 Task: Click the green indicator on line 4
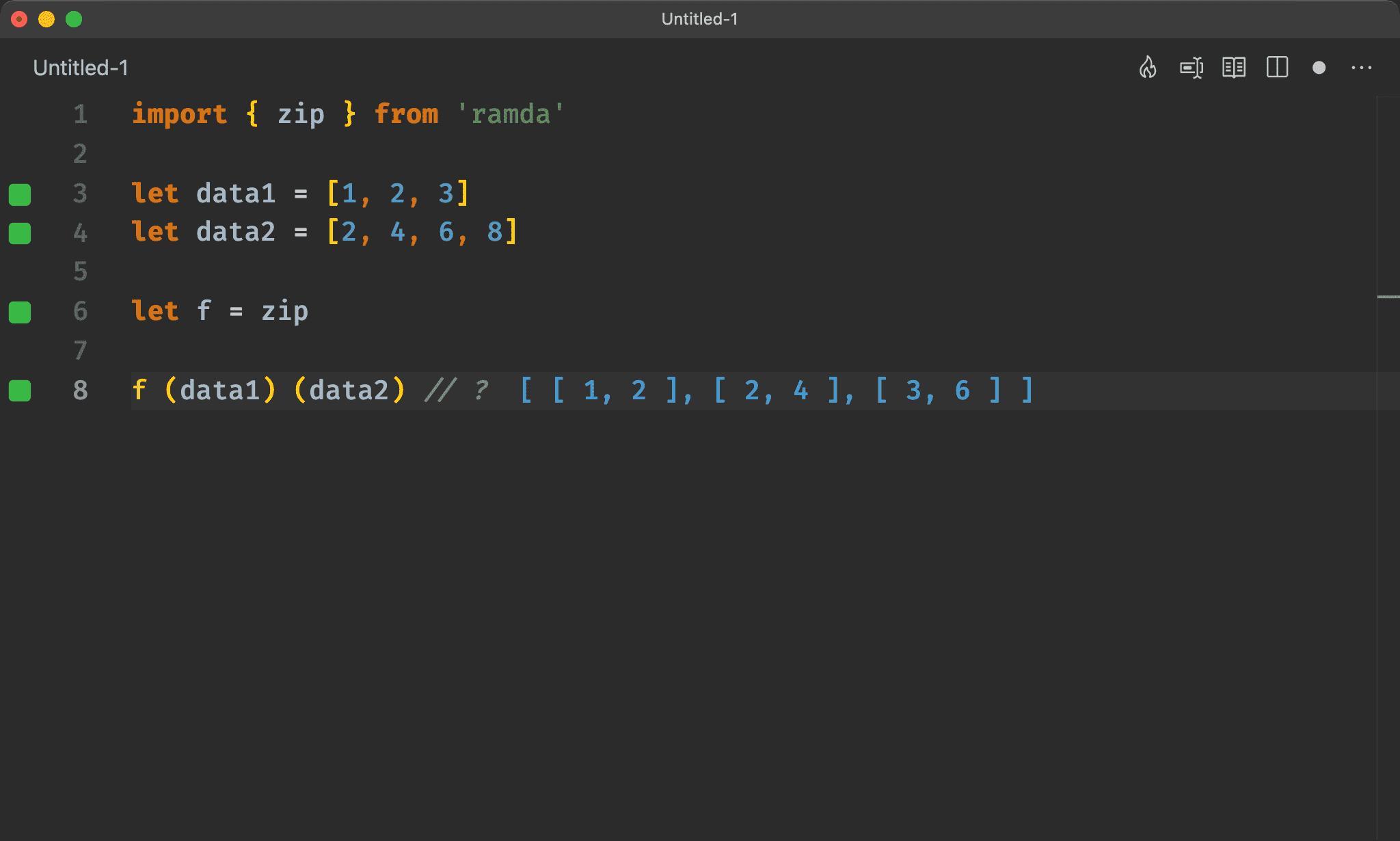point(20,233)
